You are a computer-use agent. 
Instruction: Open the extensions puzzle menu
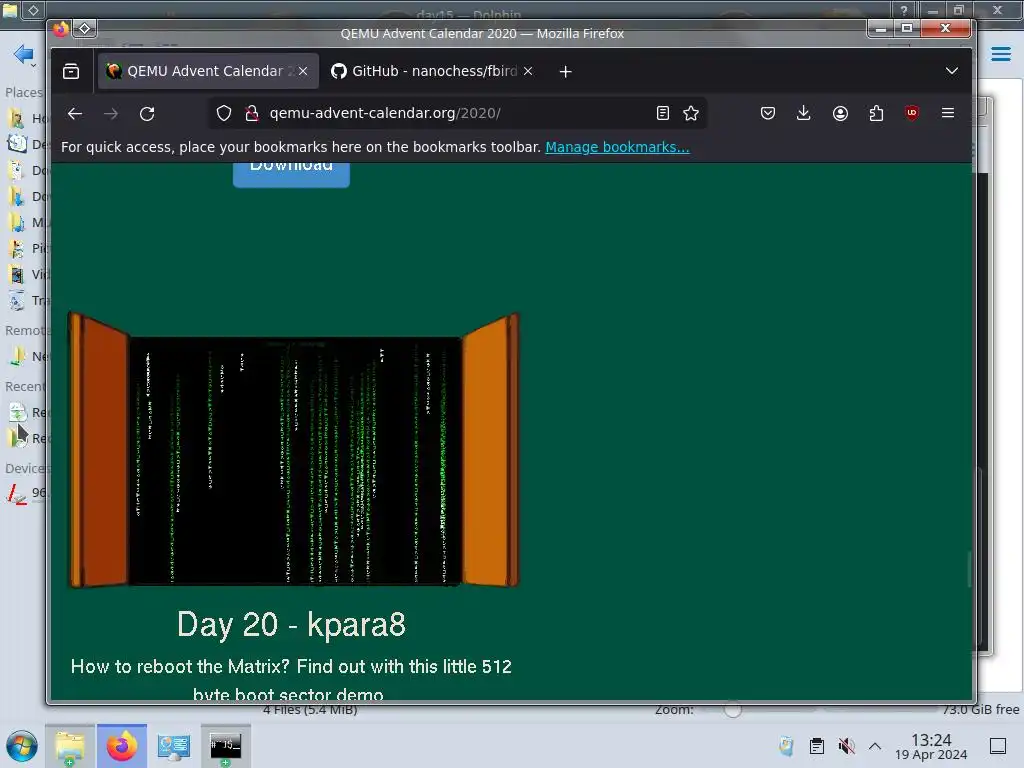pos(876,114)
